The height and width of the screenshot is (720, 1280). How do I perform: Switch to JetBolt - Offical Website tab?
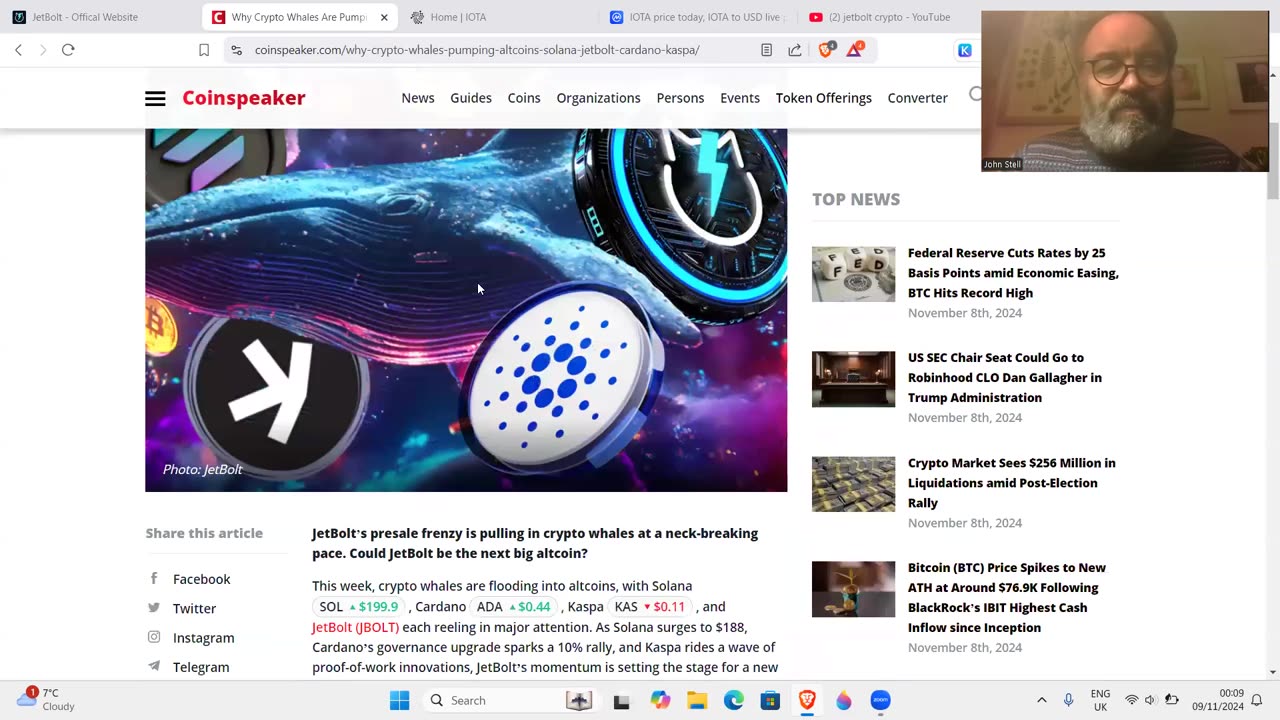coord(86,17)
